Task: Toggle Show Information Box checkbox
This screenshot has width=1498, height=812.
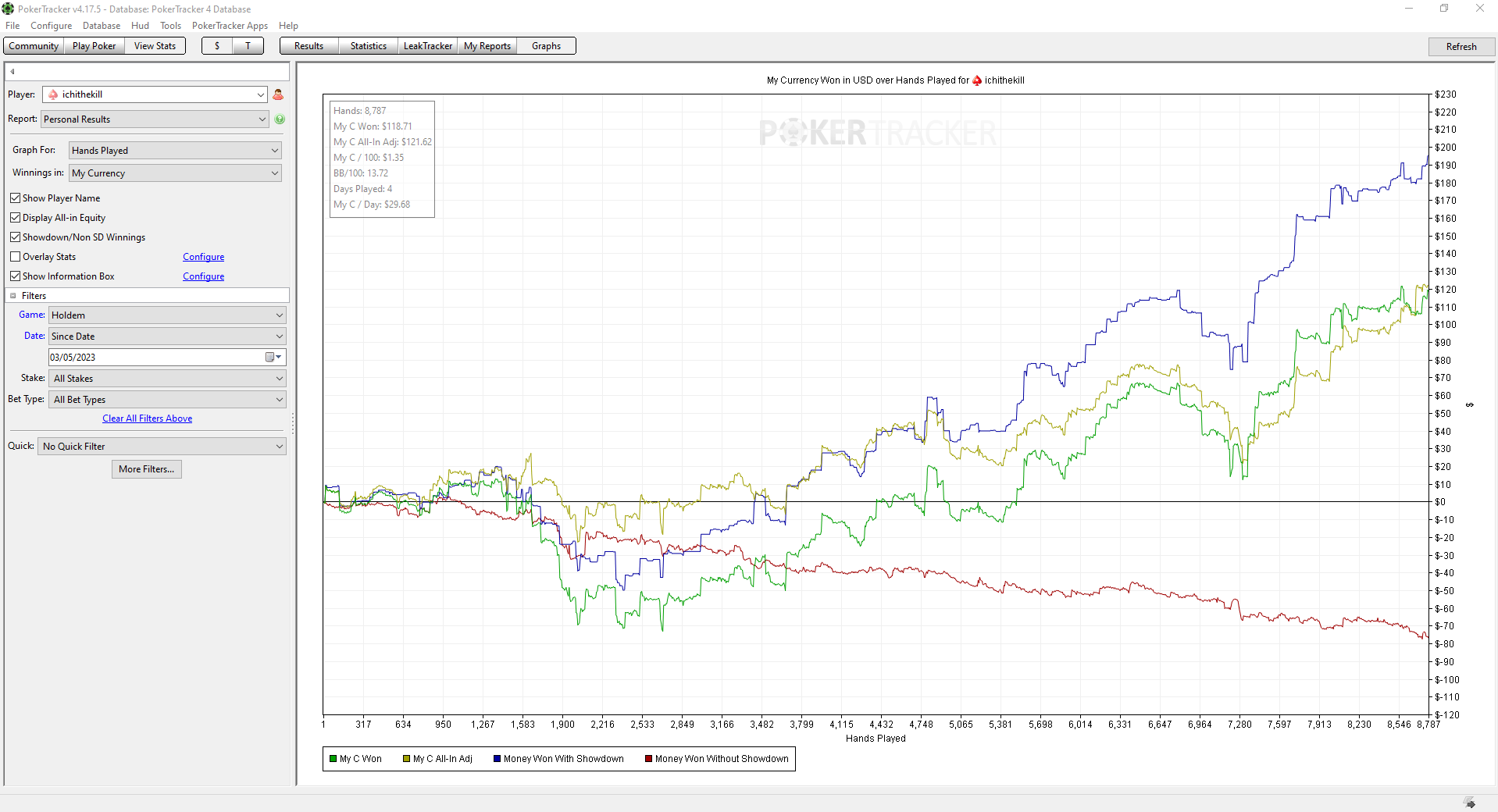Action: (15, 276)
